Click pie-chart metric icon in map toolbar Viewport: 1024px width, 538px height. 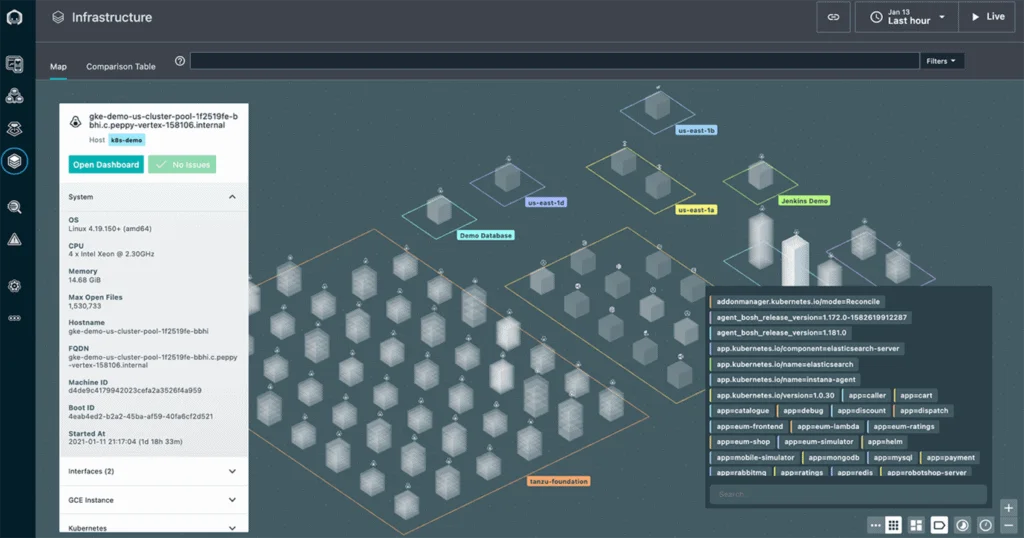(x=963, y=525)
